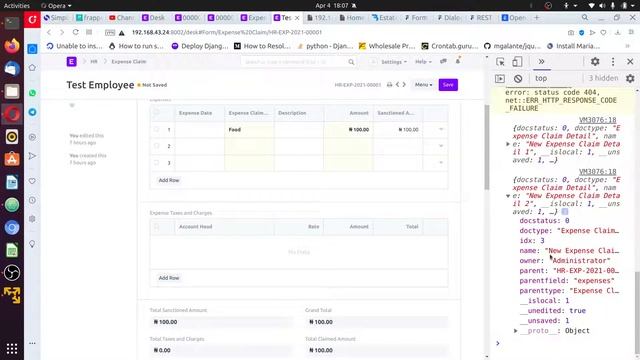
Task: Collapse the second Expense Claim Detail console object
Action: point(508,196)
